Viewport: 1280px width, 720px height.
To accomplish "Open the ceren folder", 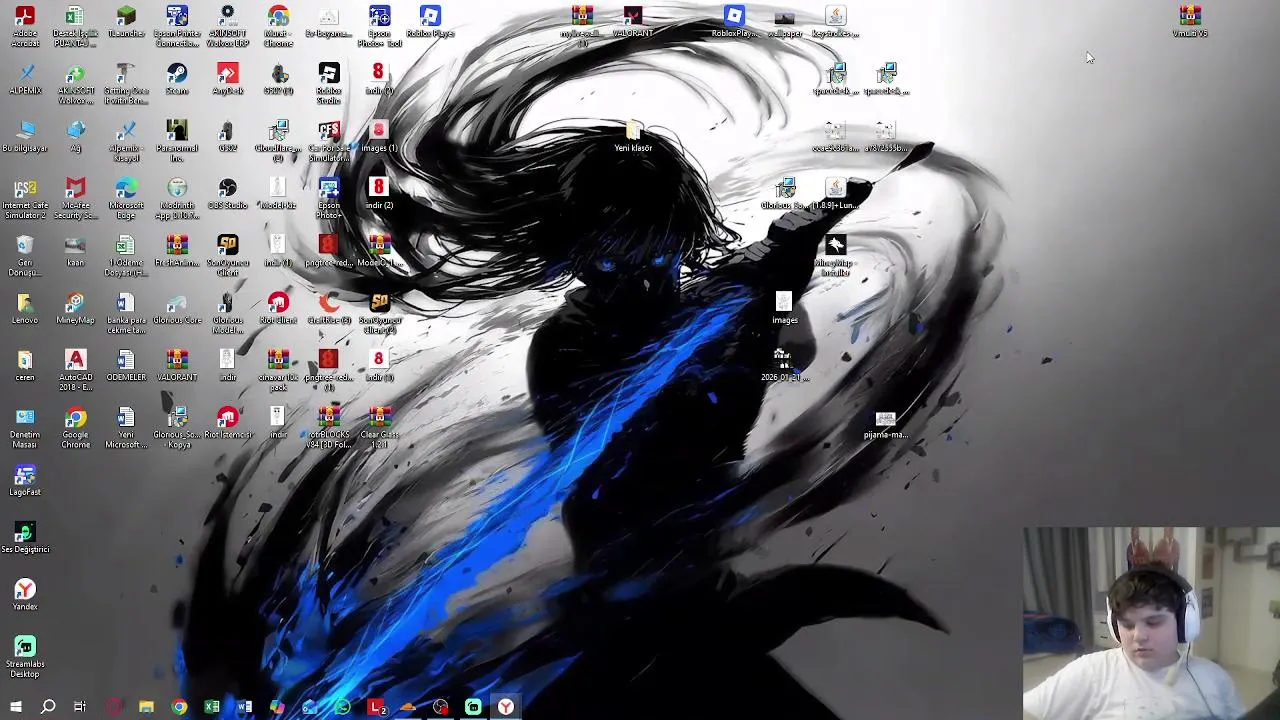I will (x=25, y=366).
